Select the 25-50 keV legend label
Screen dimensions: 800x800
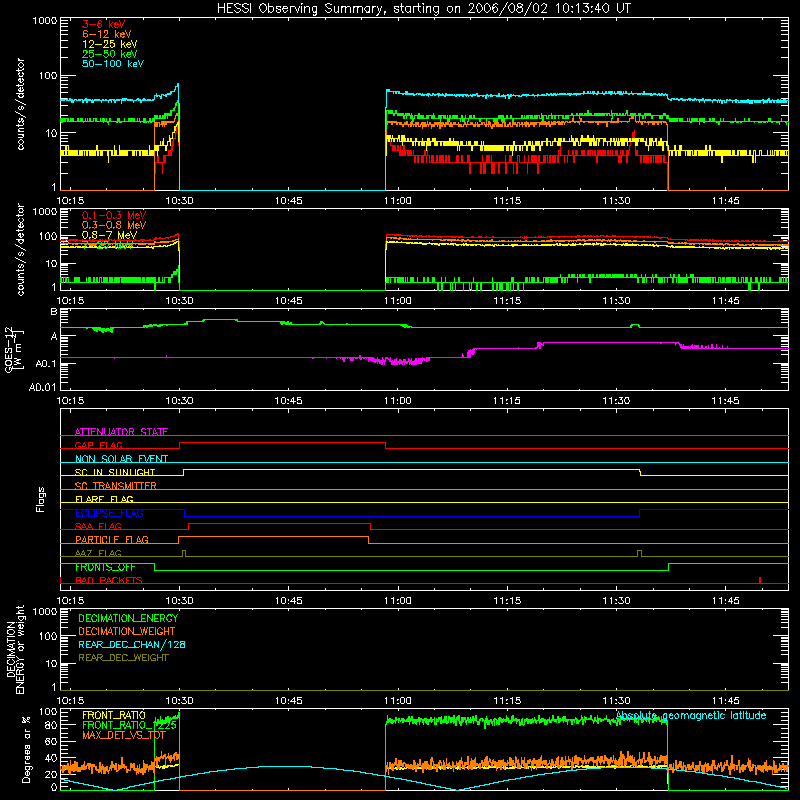(x=110, y=54)
